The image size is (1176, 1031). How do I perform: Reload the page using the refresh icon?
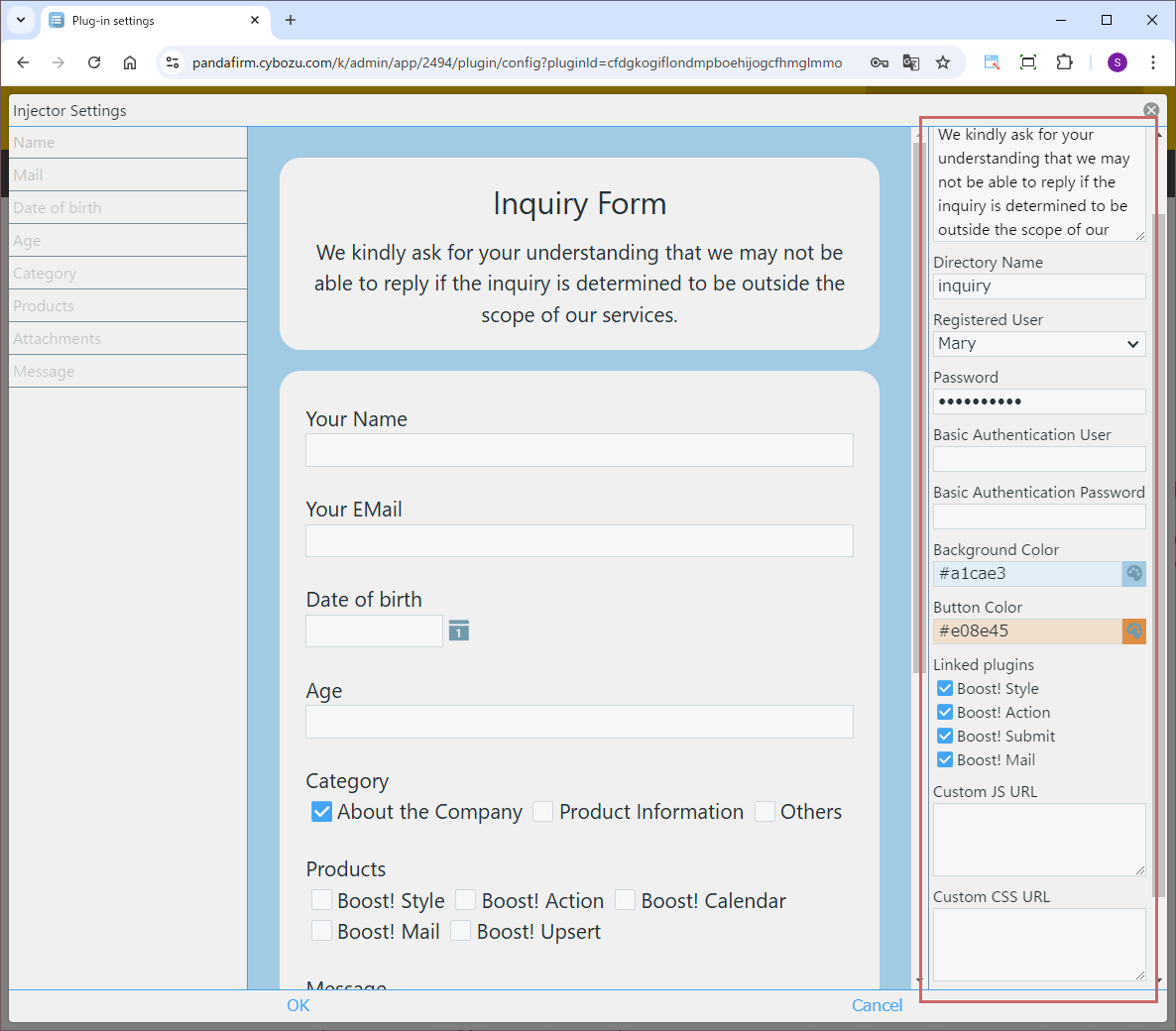(94, 62)
